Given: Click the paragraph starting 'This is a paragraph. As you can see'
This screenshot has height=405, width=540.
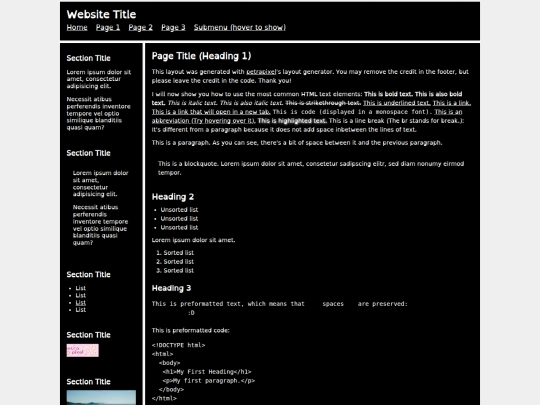Looking at the screenshot, I should click(x=297, y=143).
